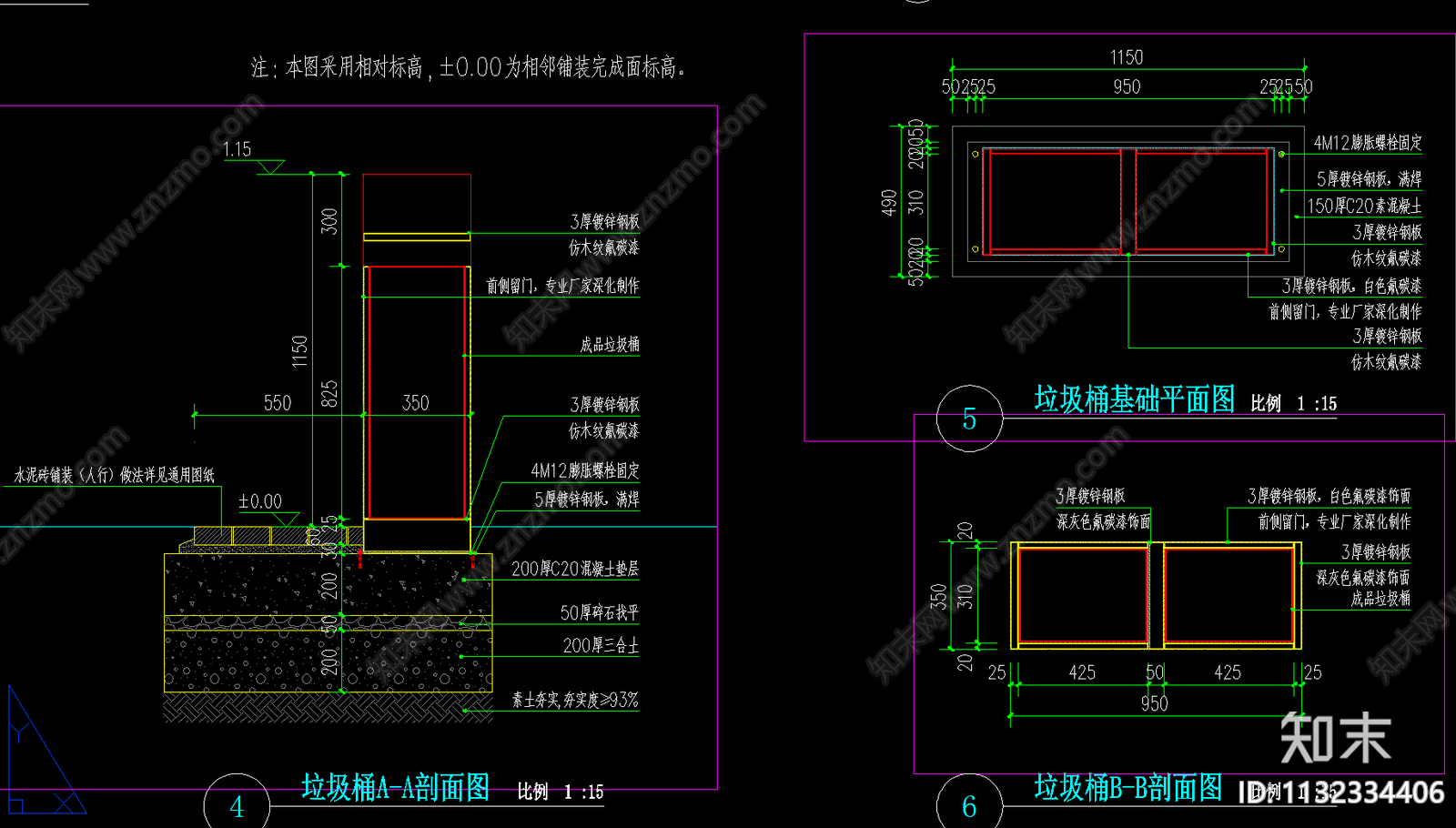This screenshot has height=828, width=1456.
Task: Select 3厚镀锌钢板,白色氟碳漆饰面 label in B-B section
Action: 1330,496
